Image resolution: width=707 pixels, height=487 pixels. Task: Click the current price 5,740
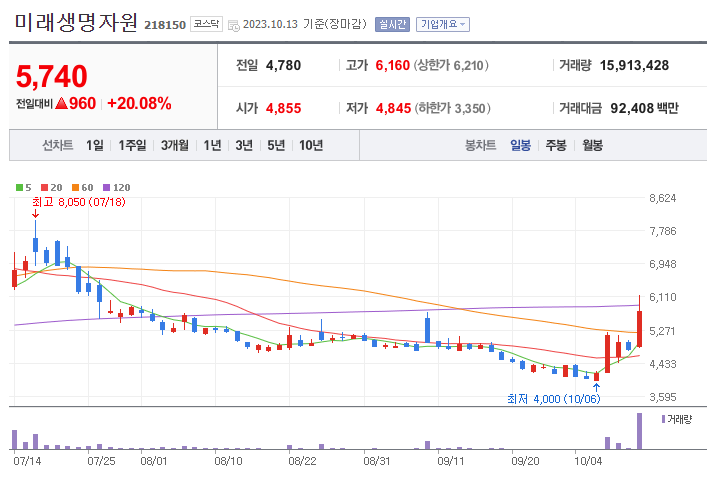[x=51, y=76]
